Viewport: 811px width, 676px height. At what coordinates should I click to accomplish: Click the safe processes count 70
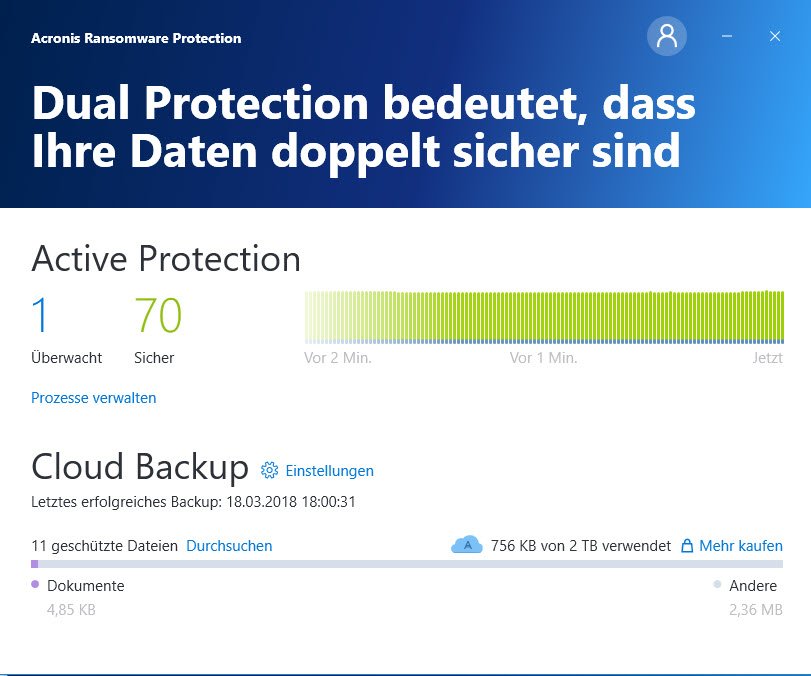(x=158, y=316)
